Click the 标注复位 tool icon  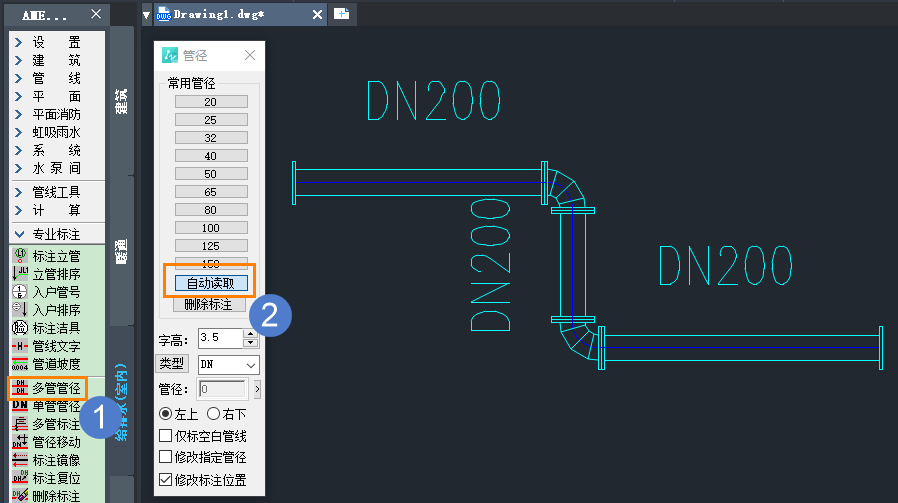click(x=19, y=478)
